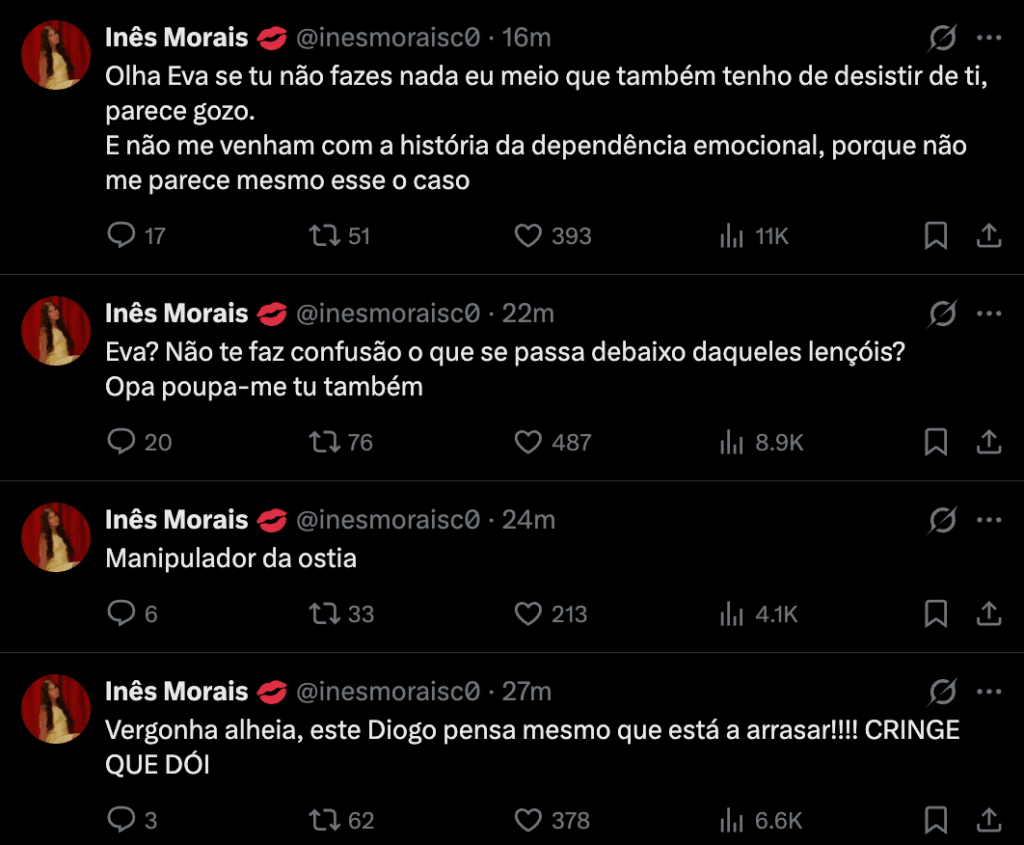The height and width of the screenshot is (845, 1024).
Task: Open the 'Manipulador da ostia' tweet text
Action: (x=231, y=558)
